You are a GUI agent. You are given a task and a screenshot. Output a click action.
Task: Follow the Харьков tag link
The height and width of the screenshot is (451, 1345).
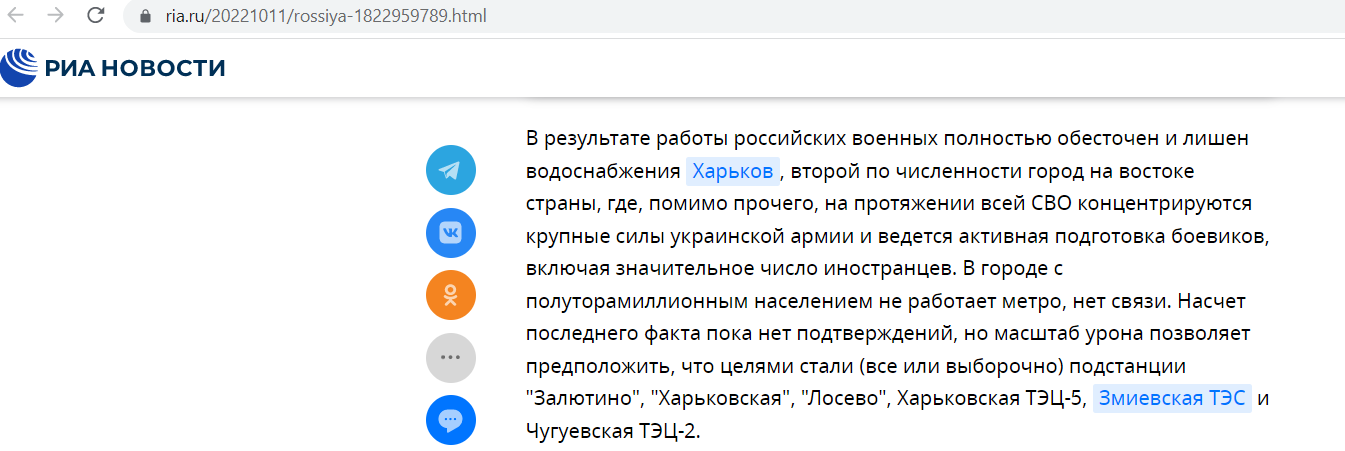coord(732,170)
